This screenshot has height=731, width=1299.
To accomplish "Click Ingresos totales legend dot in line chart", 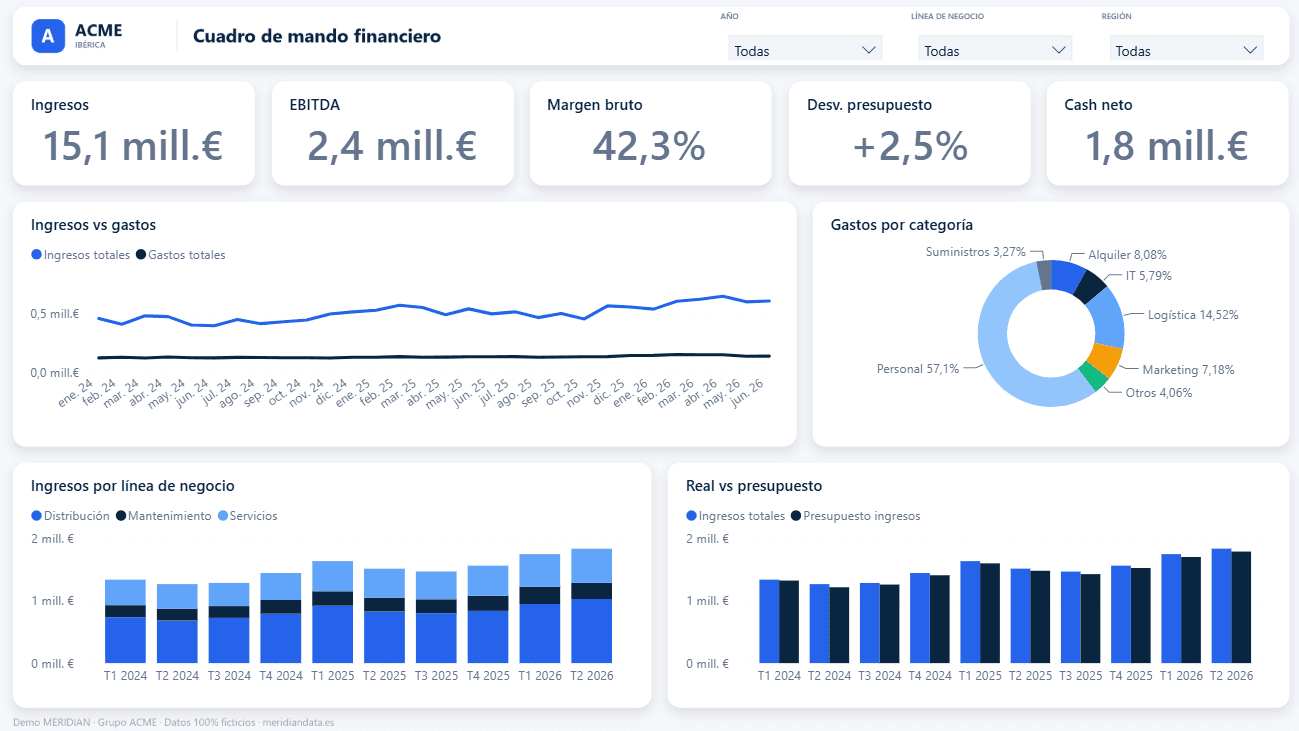I will click(x=37, y=255).
